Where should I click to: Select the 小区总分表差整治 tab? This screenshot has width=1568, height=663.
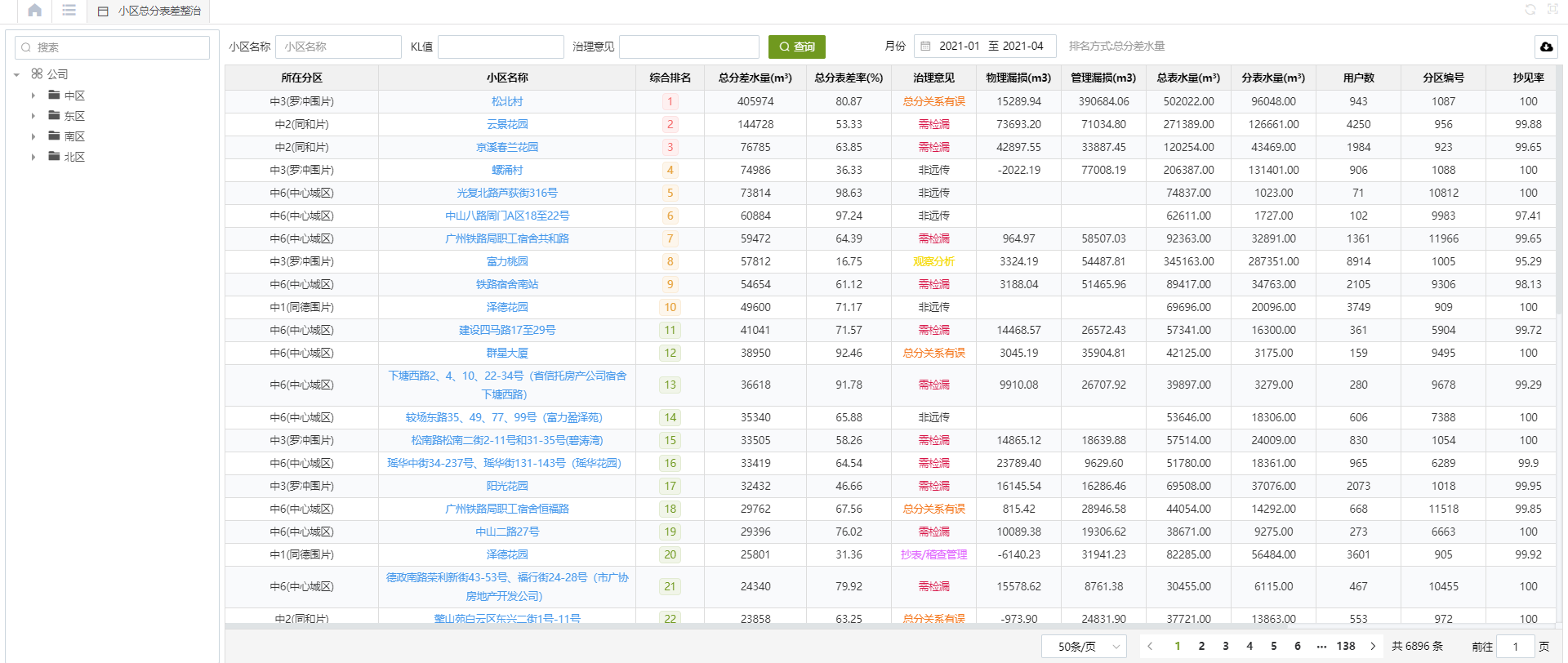point(149,11)
